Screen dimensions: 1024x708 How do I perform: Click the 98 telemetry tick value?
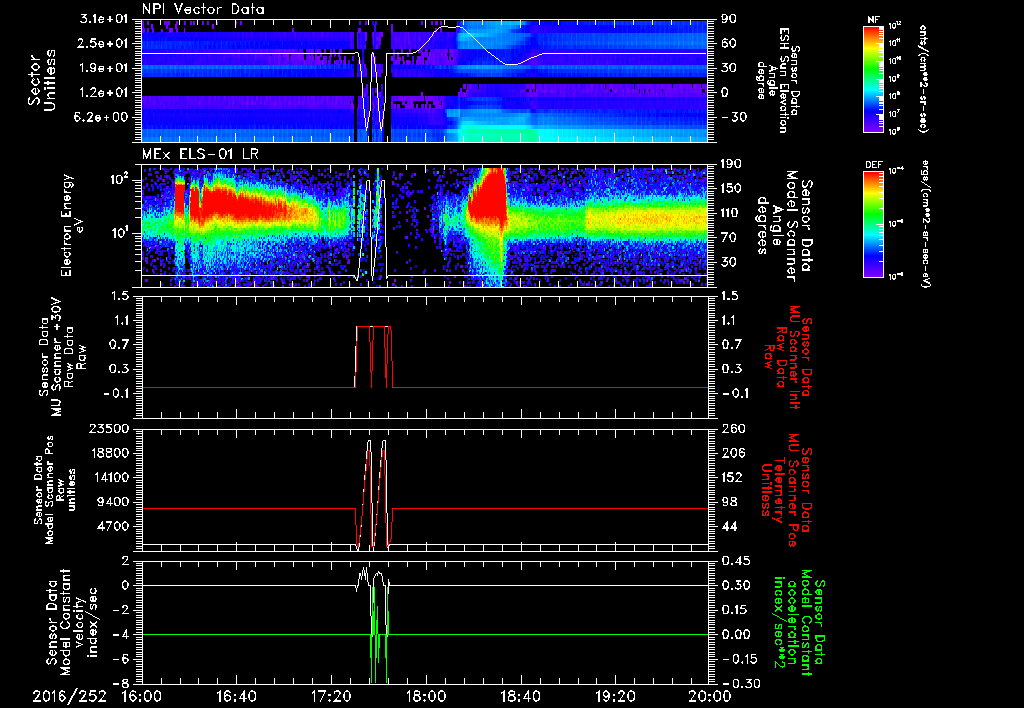click(x=728, y=502)
